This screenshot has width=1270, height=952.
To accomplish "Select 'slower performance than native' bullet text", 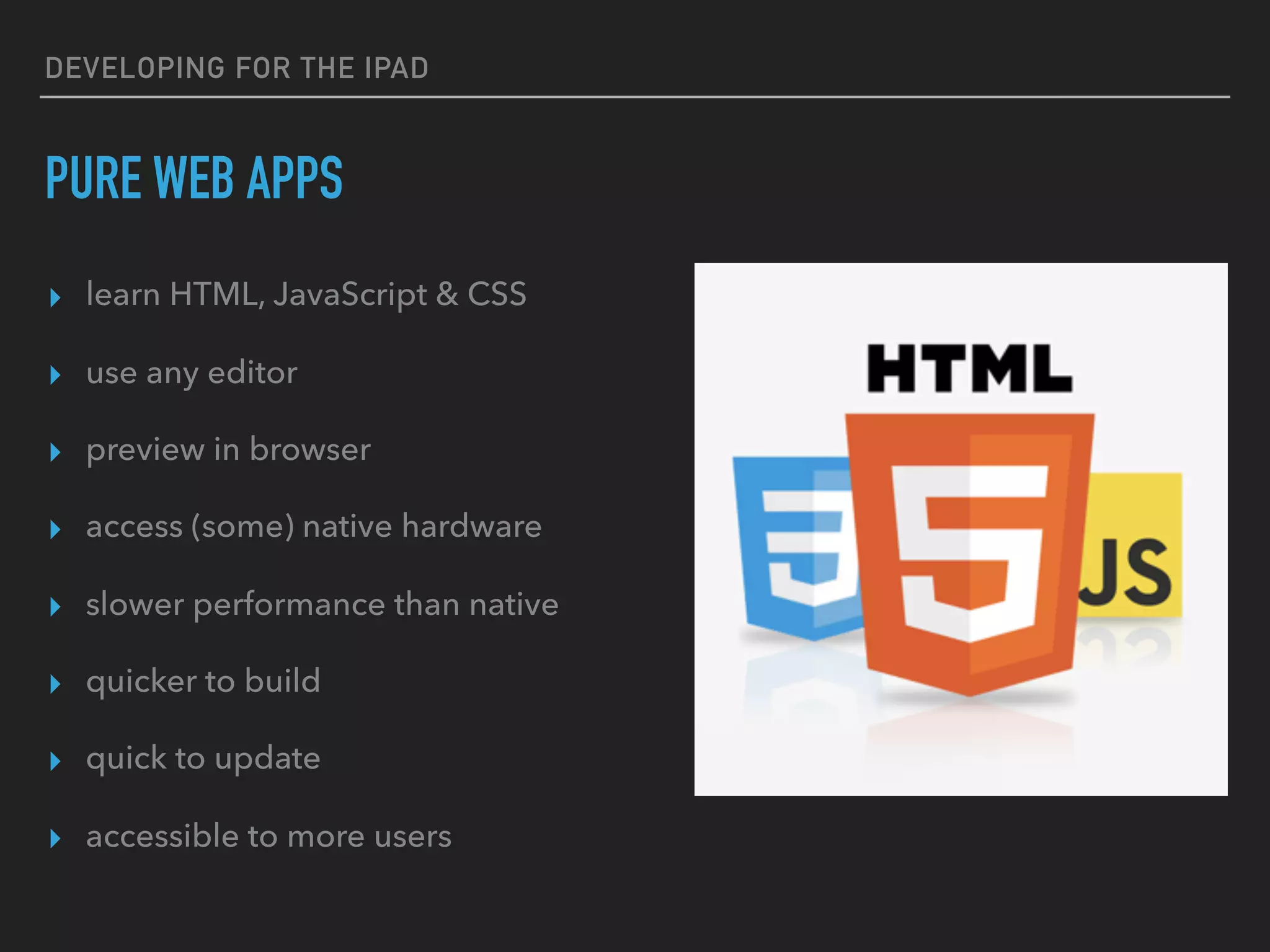I will click(322, 605).
